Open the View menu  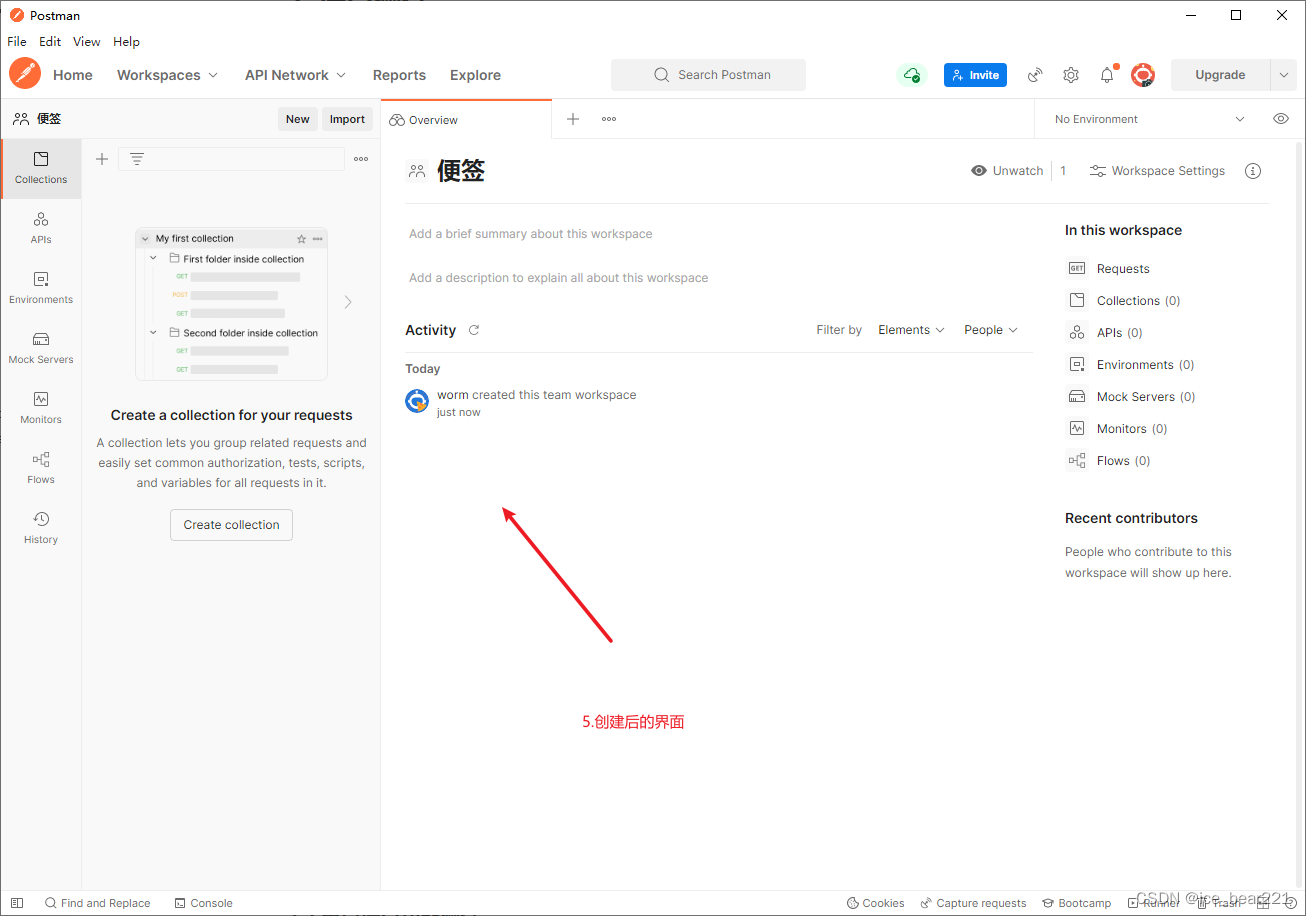87,42
